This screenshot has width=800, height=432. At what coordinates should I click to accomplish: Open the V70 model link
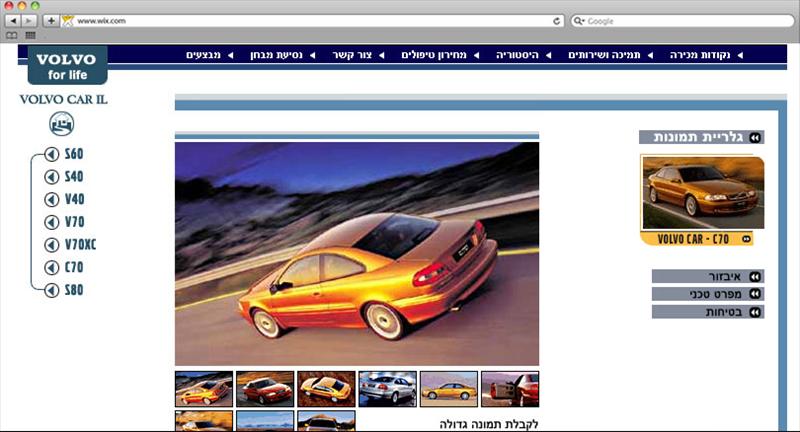74,222
